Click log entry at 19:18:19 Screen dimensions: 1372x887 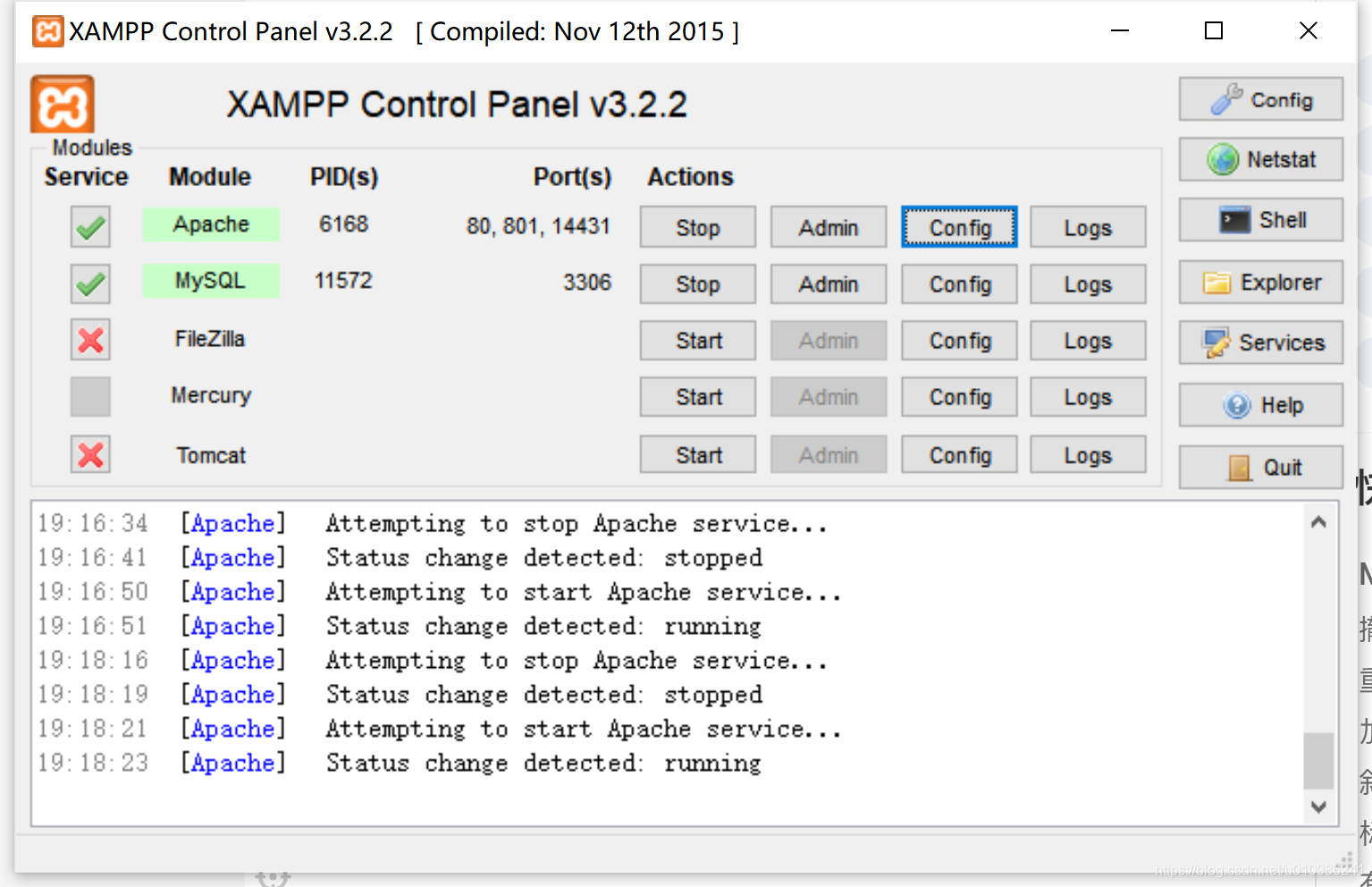[x=400, y=694]
